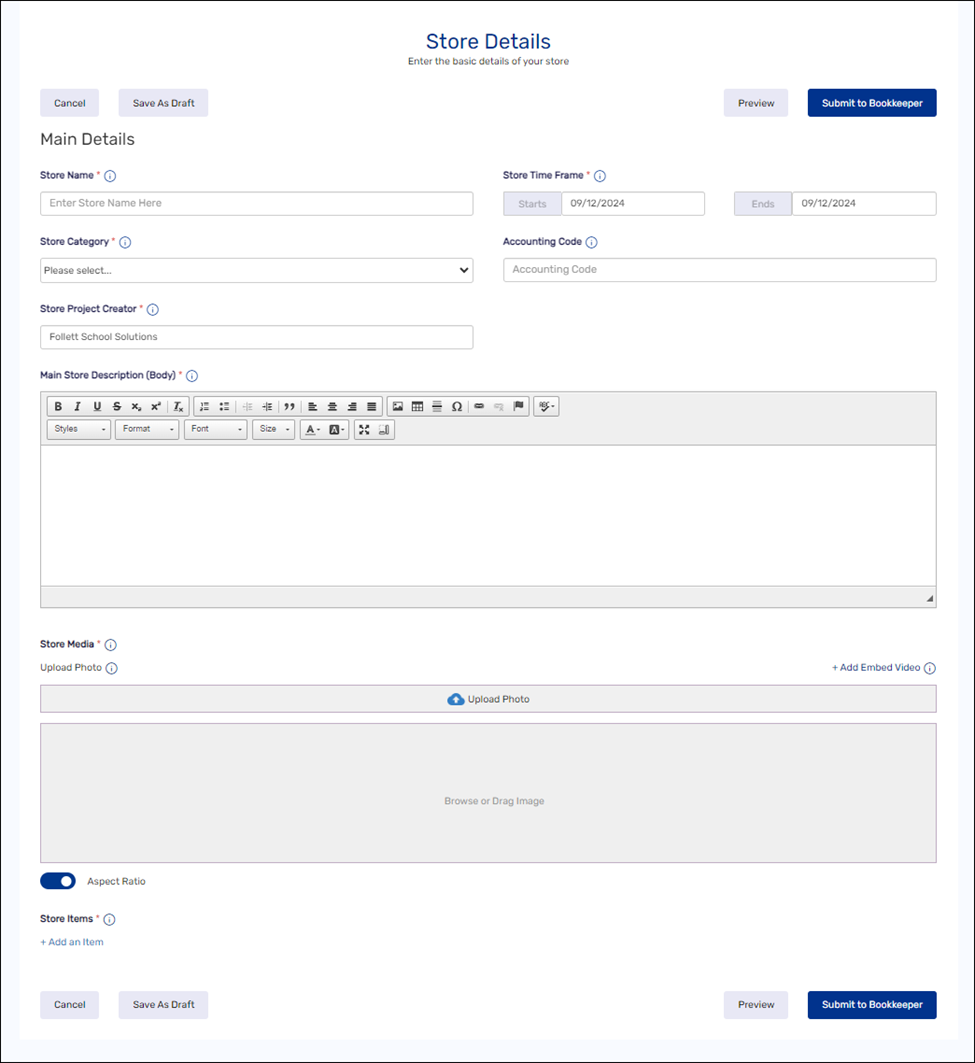Click the top Save As Draft button
This screenshot has height=1063, width=975.
click(163, 103)
